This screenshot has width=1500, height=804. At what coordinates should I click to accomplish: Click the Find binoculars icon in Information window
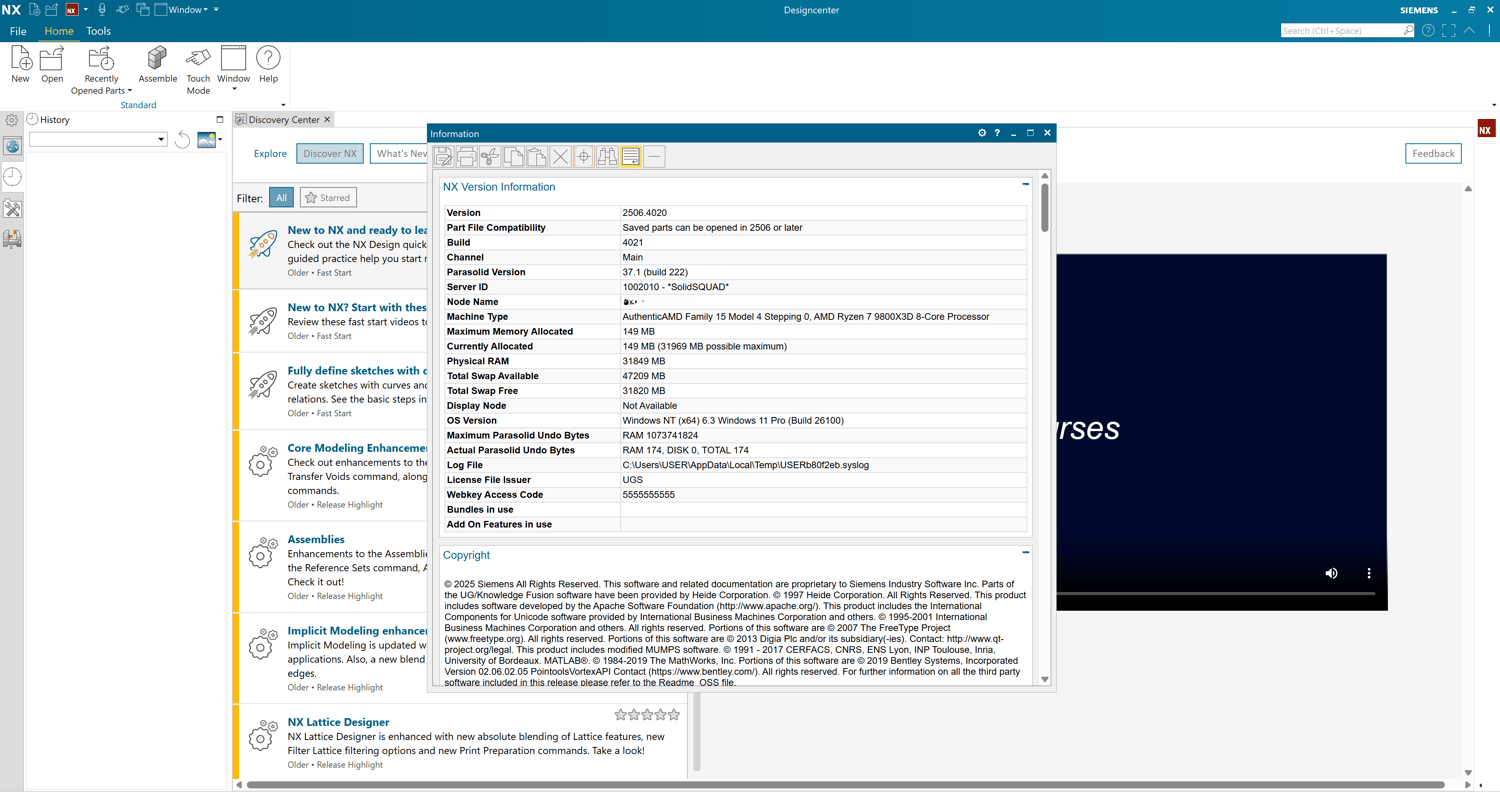pyautogui.click(x=607, y=157)
